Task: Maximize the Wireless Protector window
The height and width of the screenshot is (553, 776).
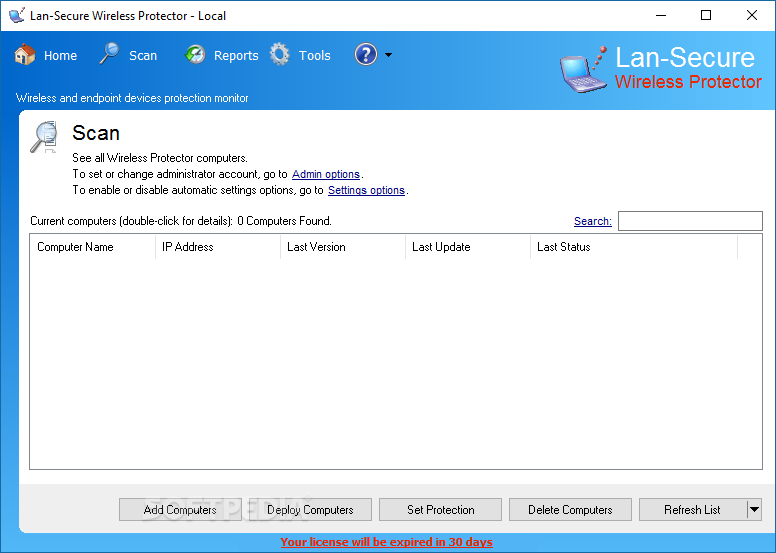Action: [706, 15]
